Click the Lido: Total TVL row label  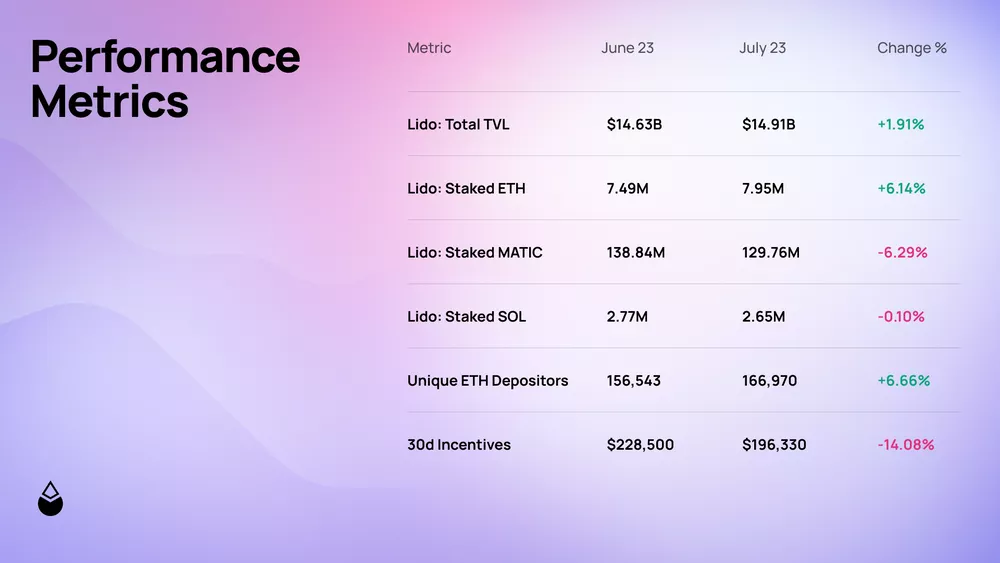460,125
